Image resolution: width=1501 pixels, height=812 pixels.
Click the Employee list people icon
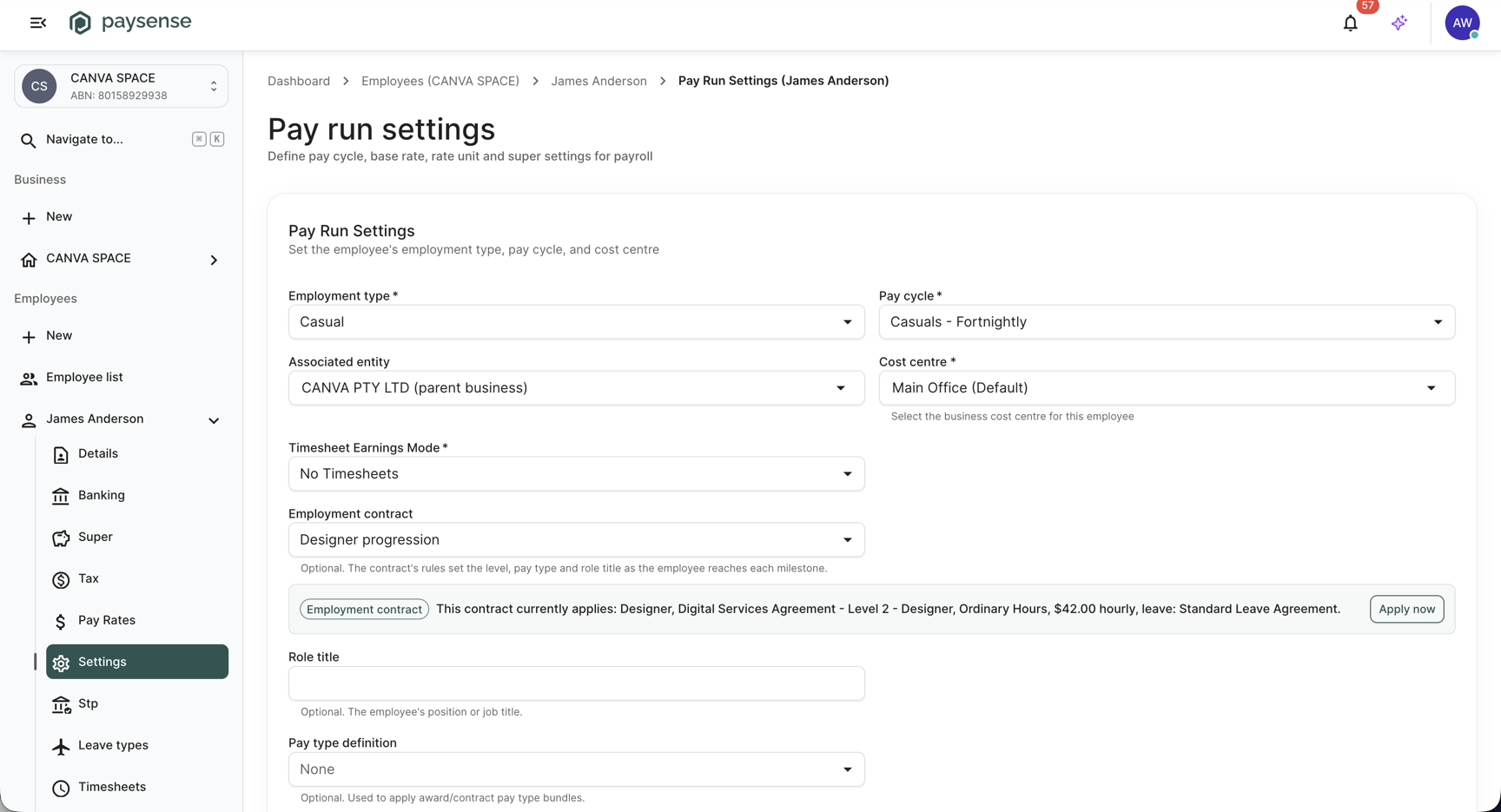point(29,379)
